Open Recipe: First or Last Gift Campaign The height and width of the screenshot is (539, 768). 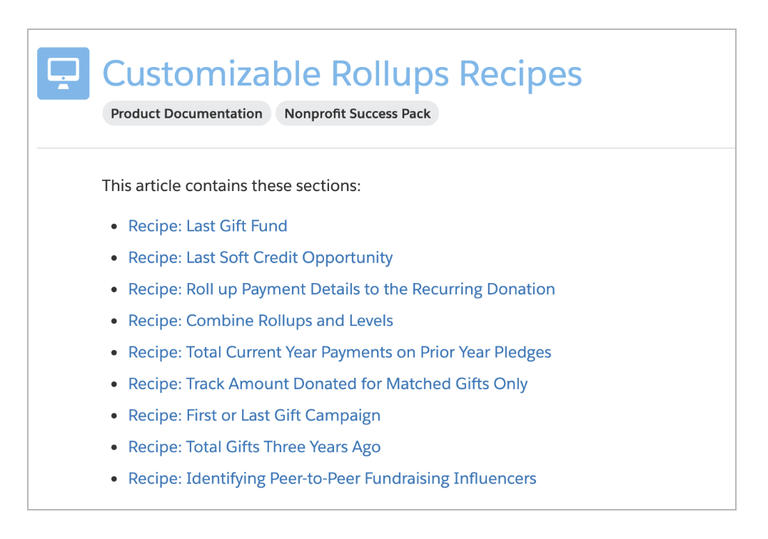[254, 416]
